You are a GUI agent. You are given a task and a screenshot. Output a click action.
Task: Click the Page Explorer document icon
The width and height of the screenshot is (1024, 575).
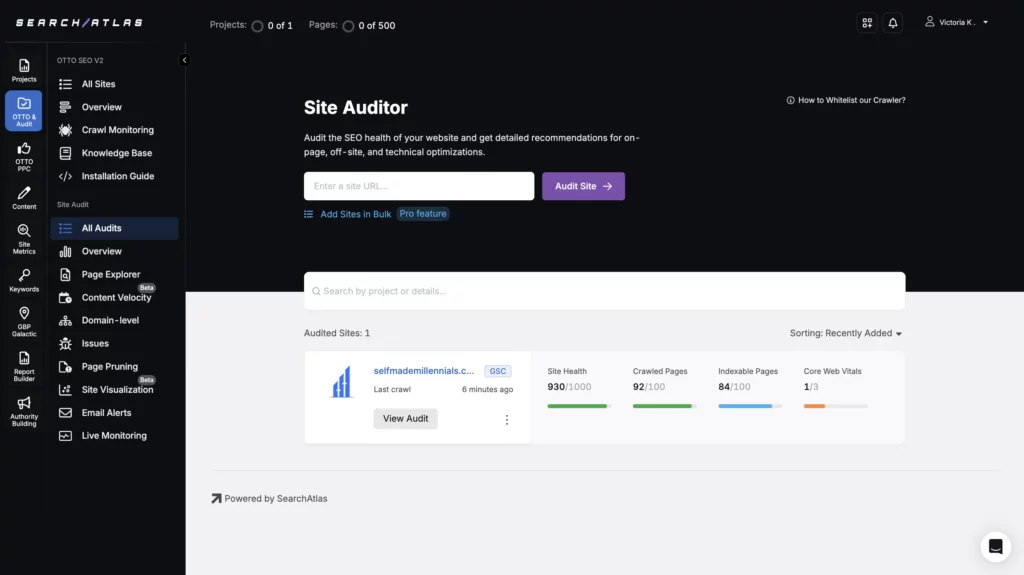pyautogui.click(x=65, y=274)
